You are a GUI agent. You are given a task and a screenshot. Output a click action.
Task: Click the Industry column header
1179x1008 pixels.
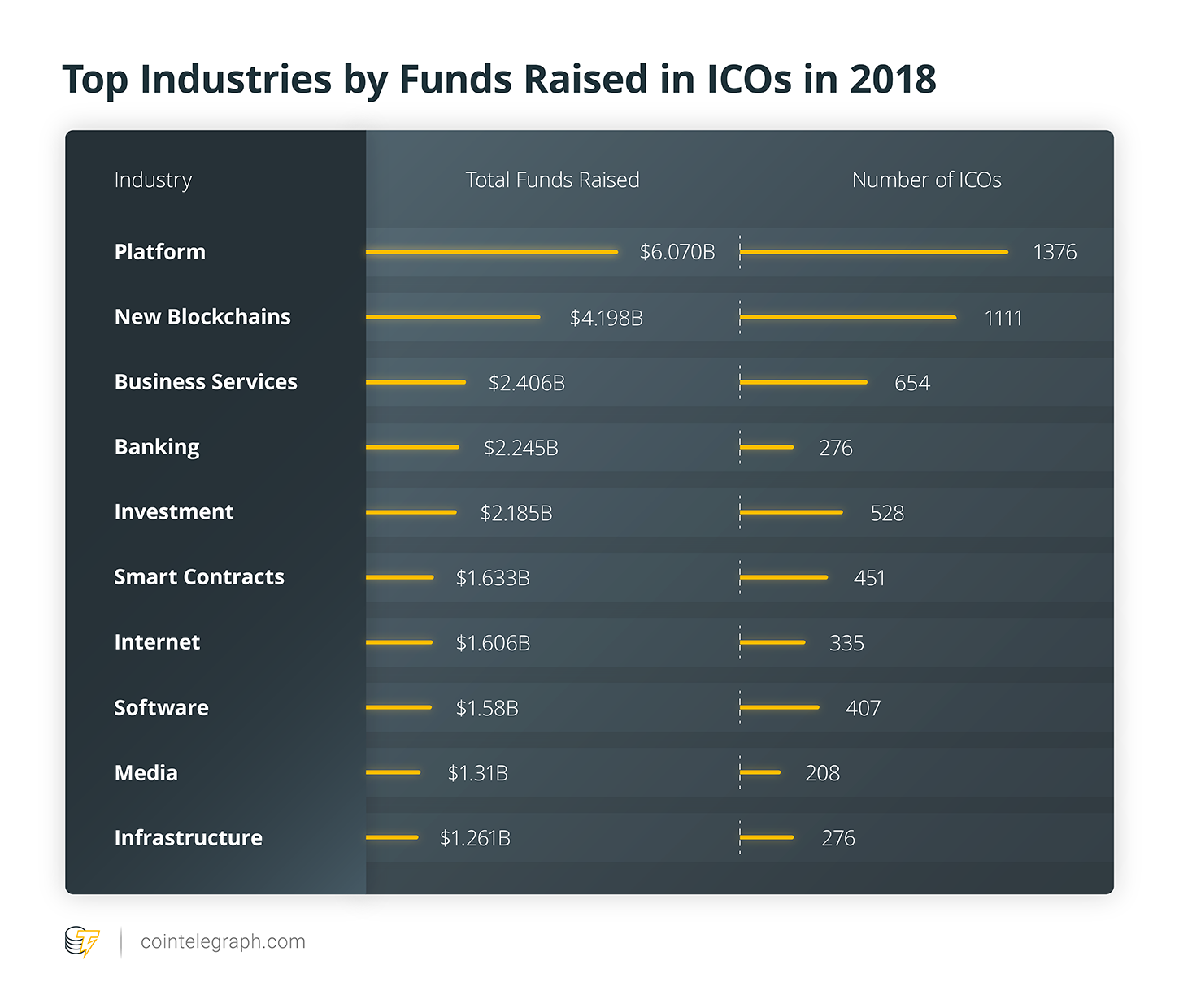pos(153,180)
